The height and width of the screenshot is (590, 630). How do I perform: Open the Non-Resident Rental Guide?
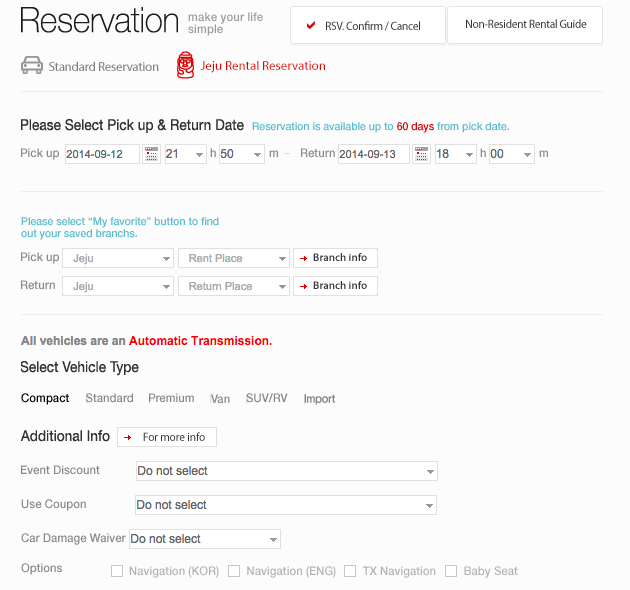[x=525, y=25]
